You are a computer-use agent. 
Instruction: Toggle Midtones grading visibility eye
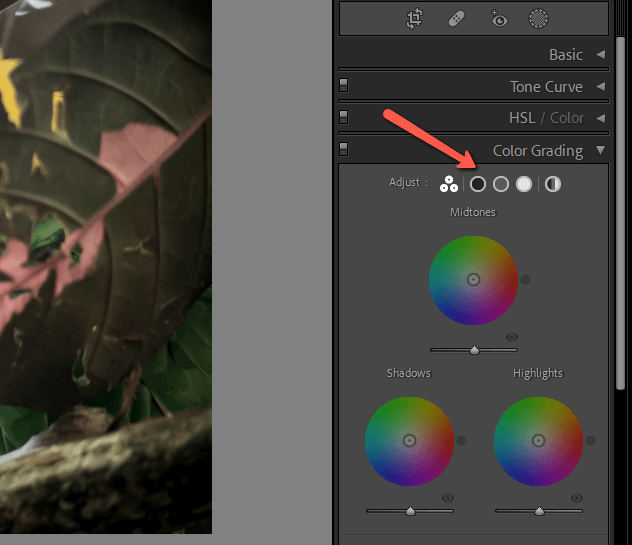tap(512, 337)
